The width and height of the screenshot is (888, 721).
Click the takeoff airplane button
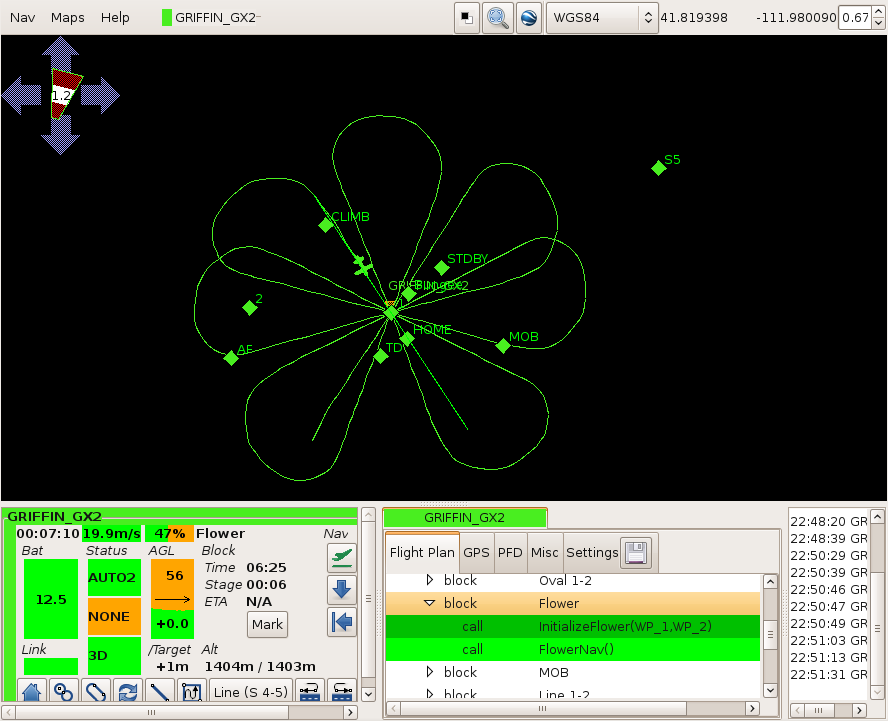pyautogui.click(x=341, y=558)
